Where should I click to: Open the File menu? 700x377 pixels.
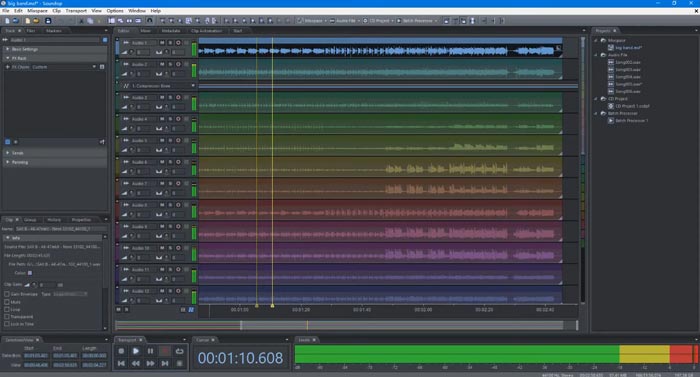pos(5,11)
